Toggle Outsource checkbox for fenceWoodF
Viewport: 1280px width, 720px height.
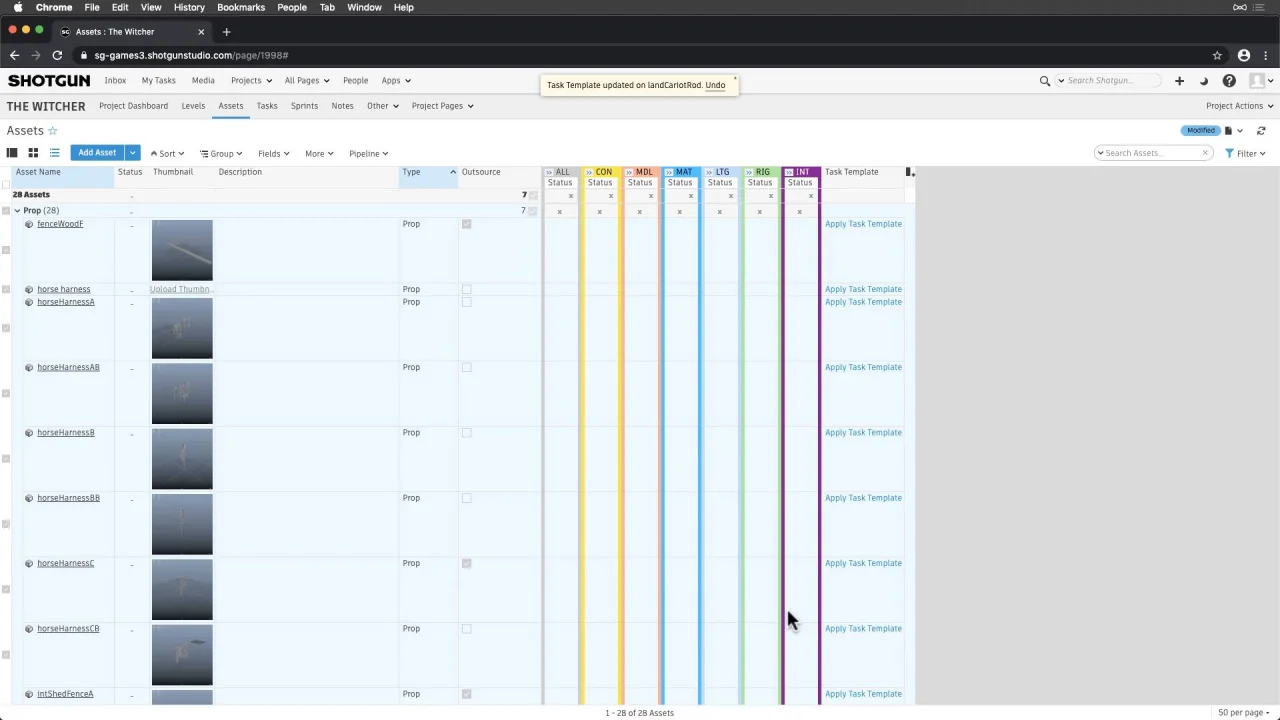[466, 224]
